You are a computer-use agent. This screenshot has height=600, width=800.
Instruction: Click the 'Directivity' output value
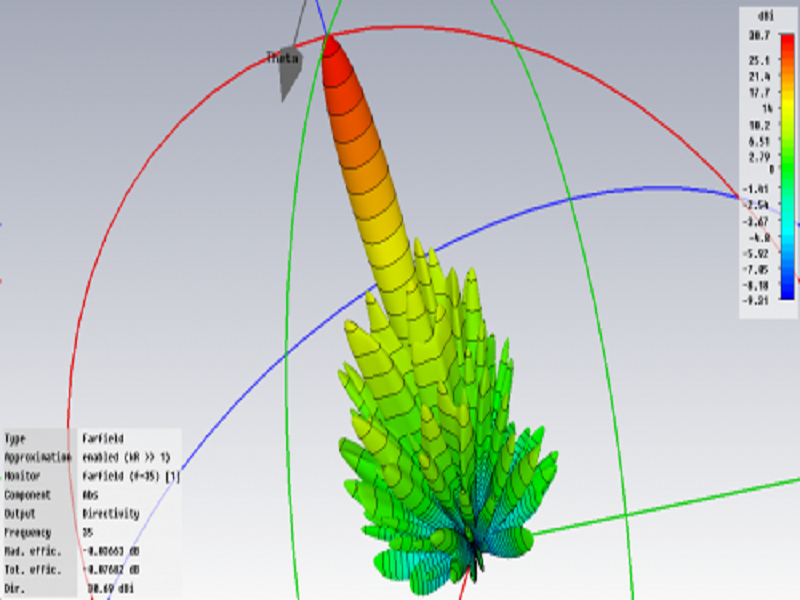(111, 513)
